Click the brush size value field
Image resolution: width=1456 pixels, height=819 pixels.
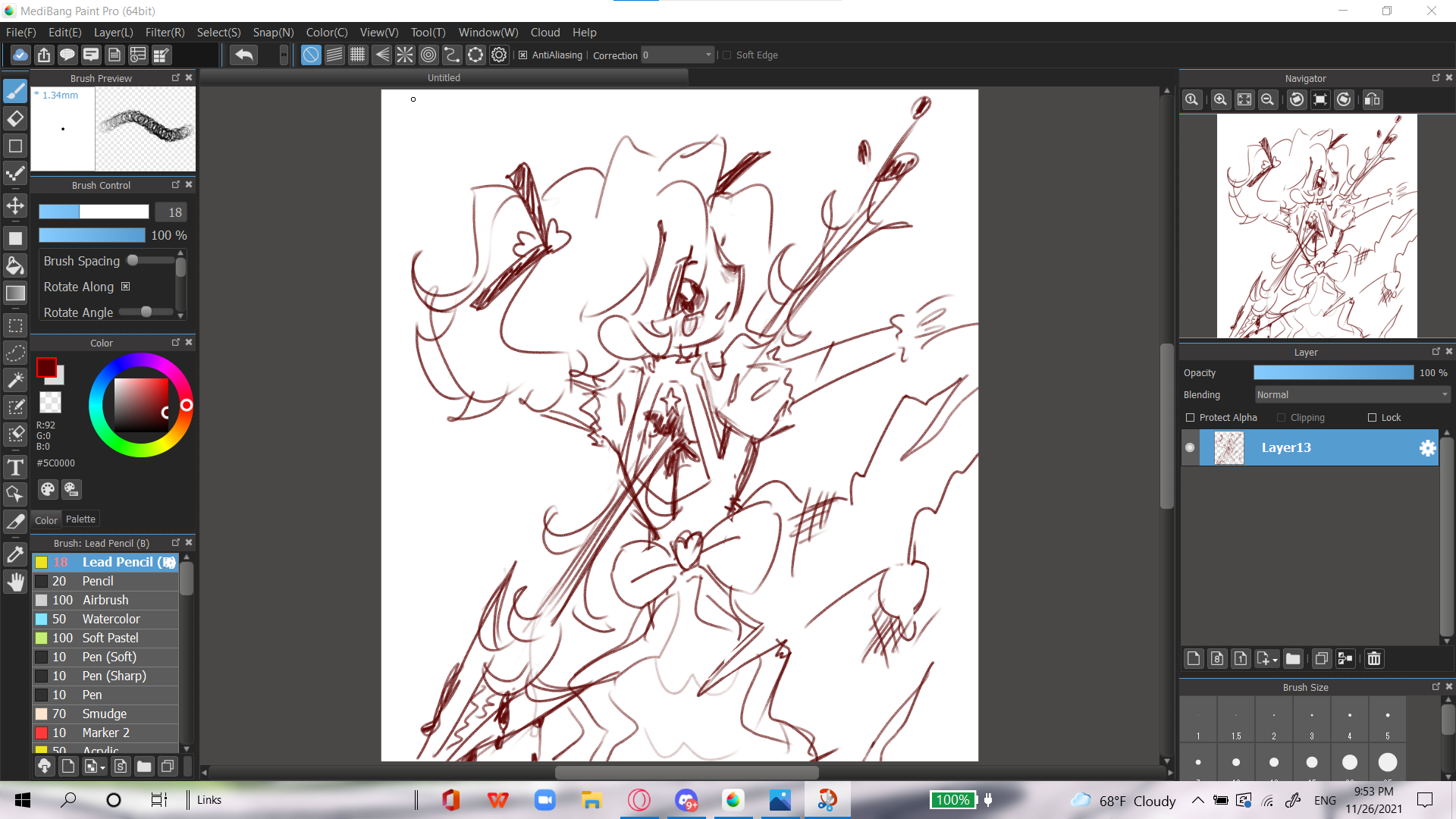click(171, 212)
